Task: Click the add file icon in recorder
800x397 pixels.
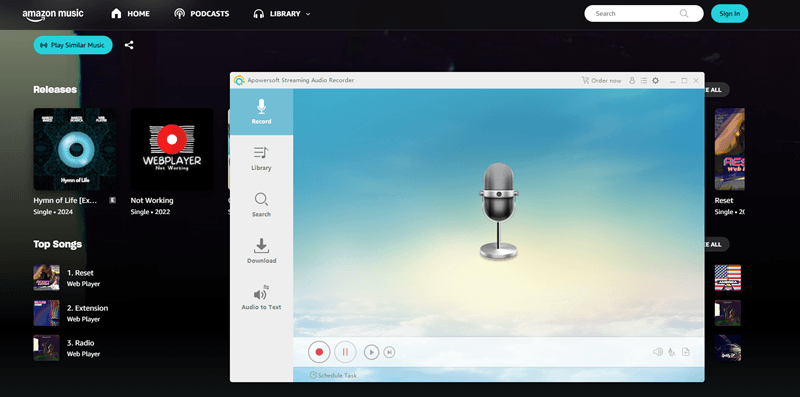Action: (x=686, y=352)
